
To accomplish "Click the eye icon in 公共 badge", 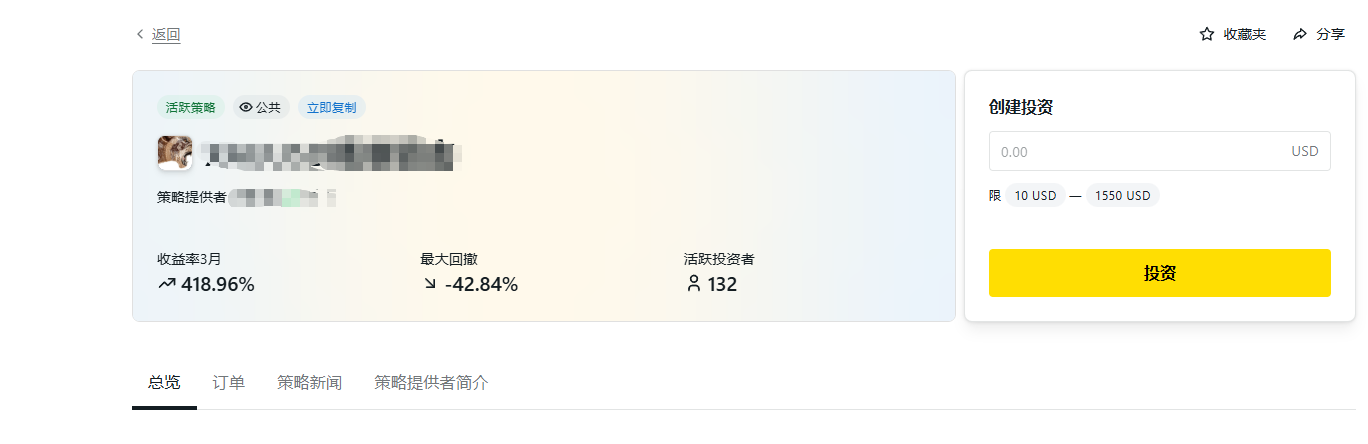I will [246, 108].
